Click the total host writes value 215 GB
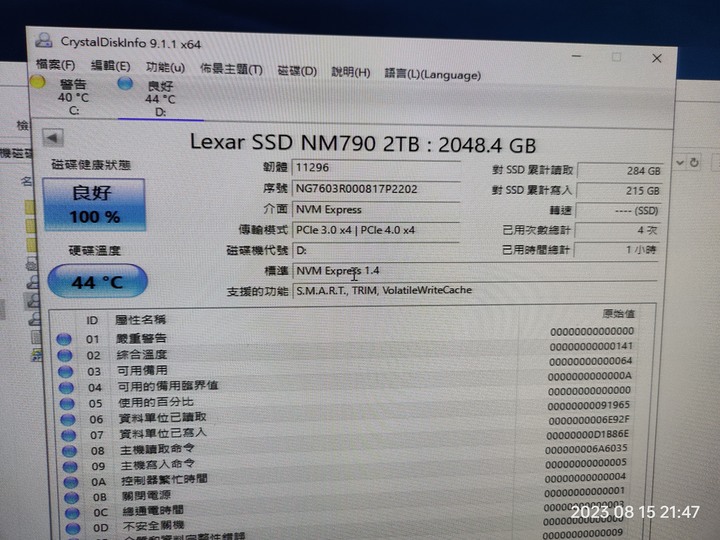The width and height of the screenshot is (720, 540). (619, 191)
